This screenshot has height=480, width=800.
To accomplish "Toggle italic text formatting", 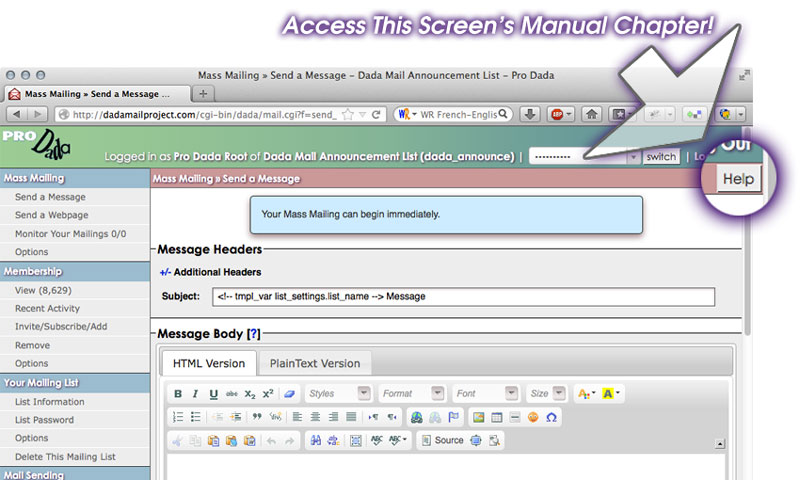I will (196, 394).
